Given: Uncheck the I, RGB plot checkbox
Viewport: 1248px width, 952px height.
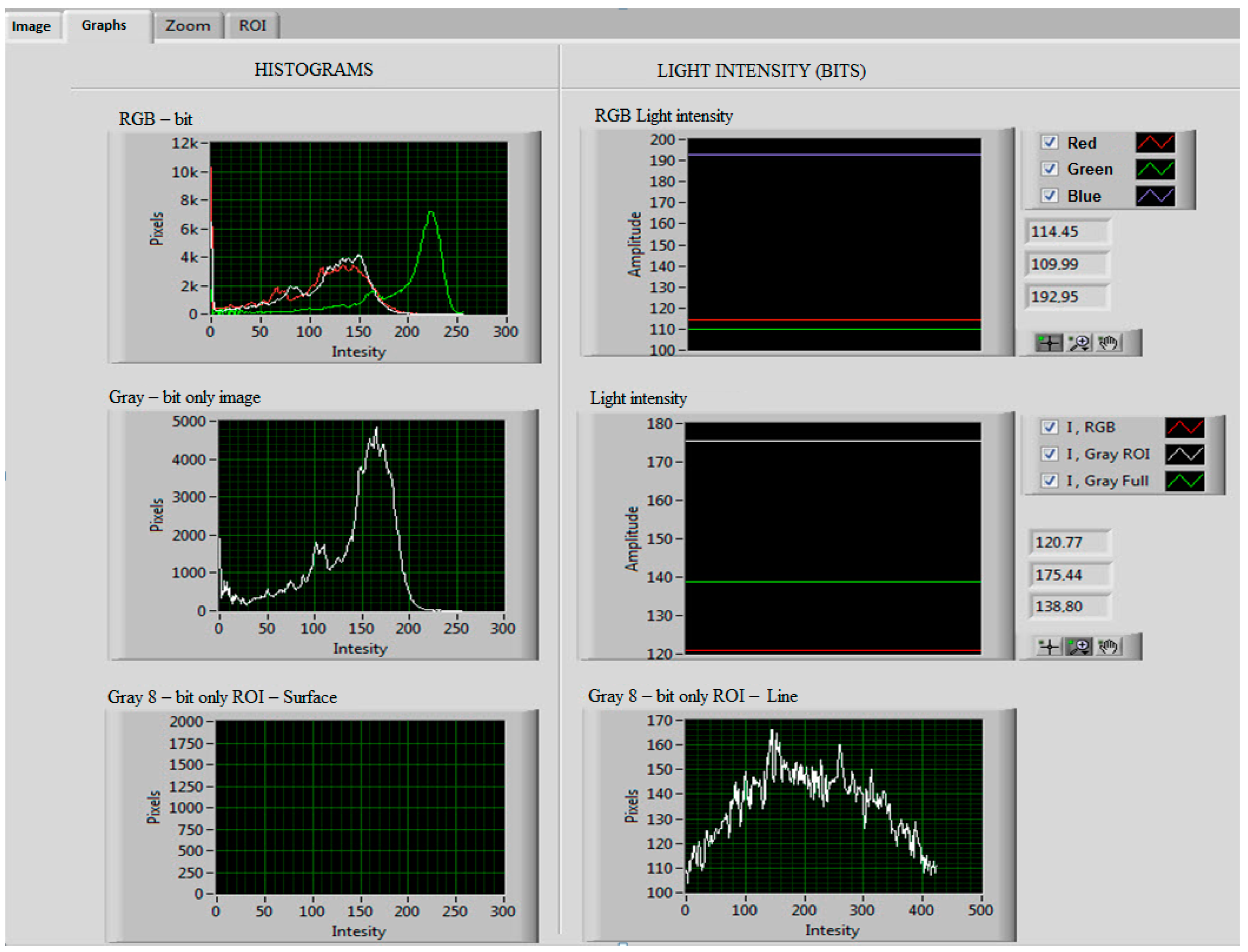Looking at the screenshot, I should click(1049, 427).
